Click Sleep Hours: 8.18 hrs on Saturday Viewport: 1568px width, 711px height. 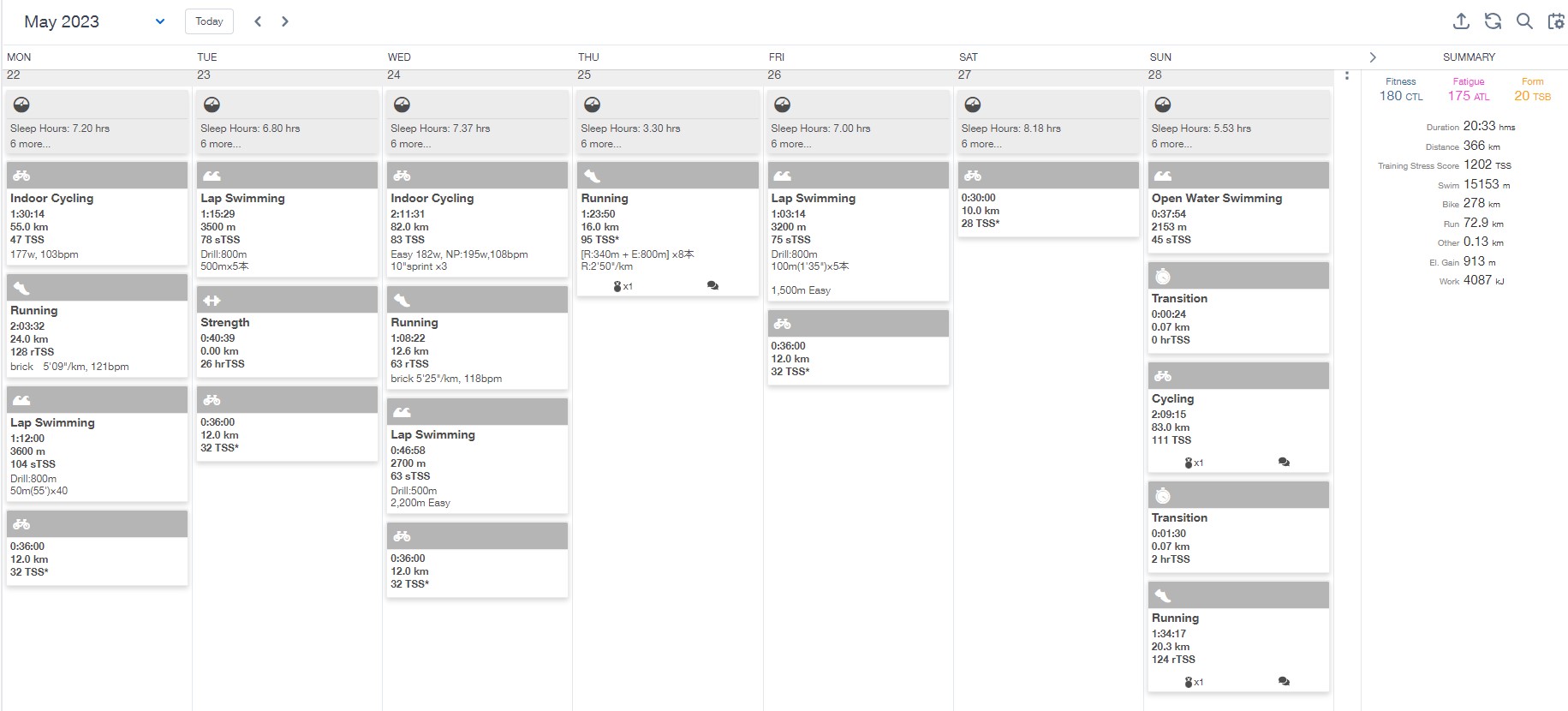[x=1011, y=128]
